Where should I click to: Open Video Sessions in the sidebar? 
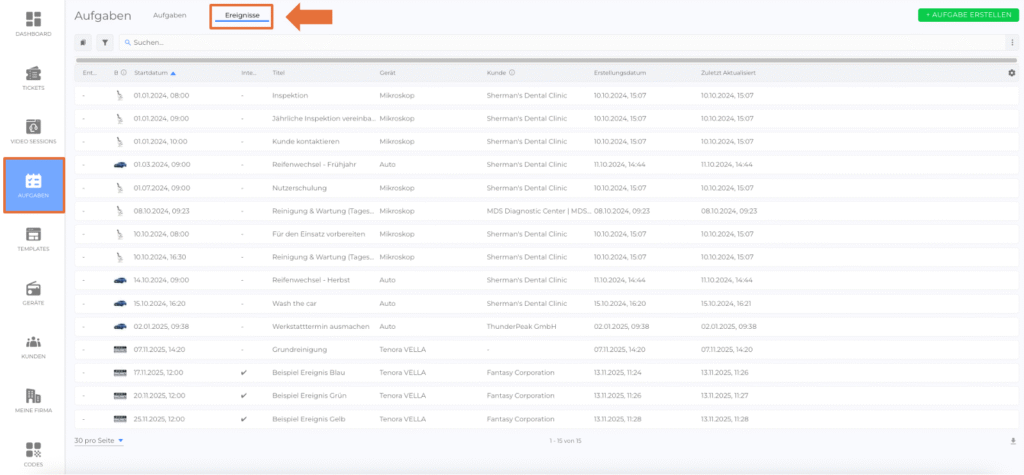pos(34,131)
